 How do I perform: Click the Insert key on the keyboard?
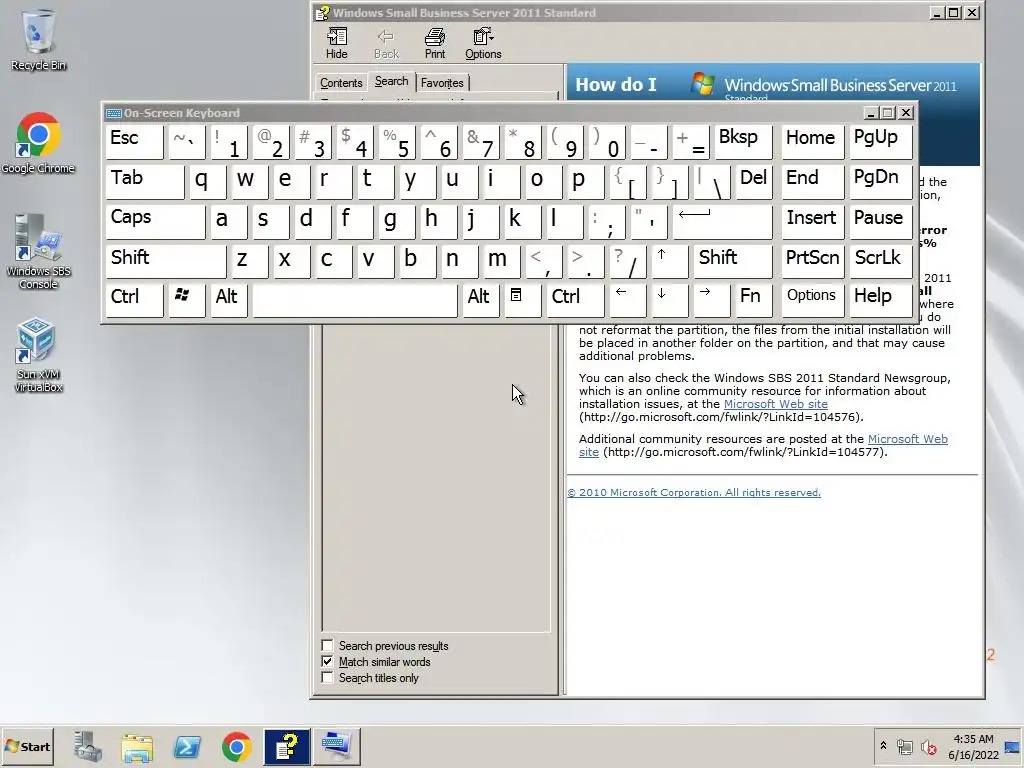tap(812, 221)
